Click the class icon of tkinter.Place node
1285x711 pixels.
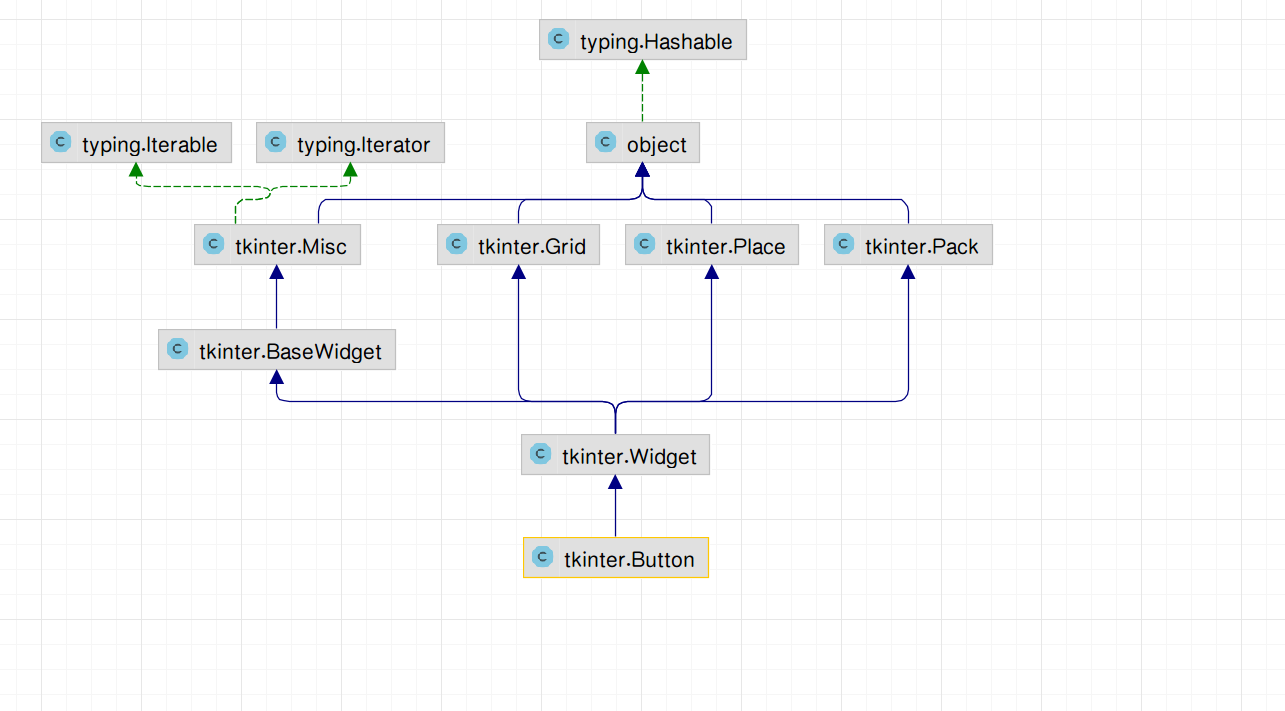[x=644, y=244]
